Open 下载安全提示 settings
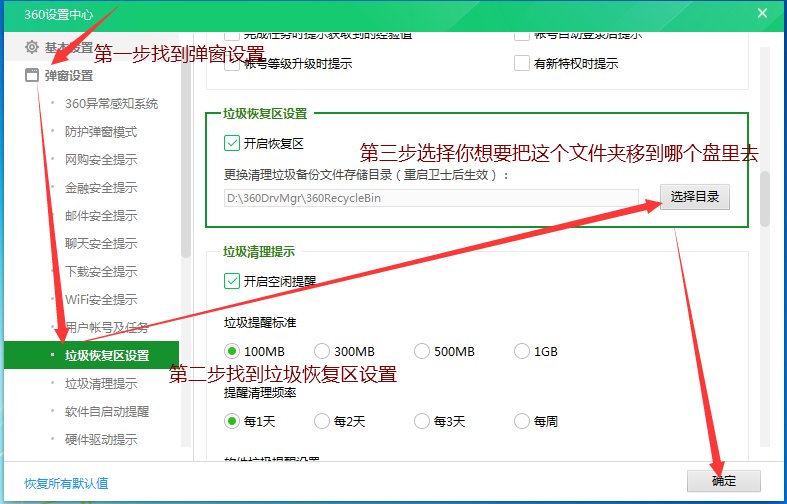 point(101,272)
